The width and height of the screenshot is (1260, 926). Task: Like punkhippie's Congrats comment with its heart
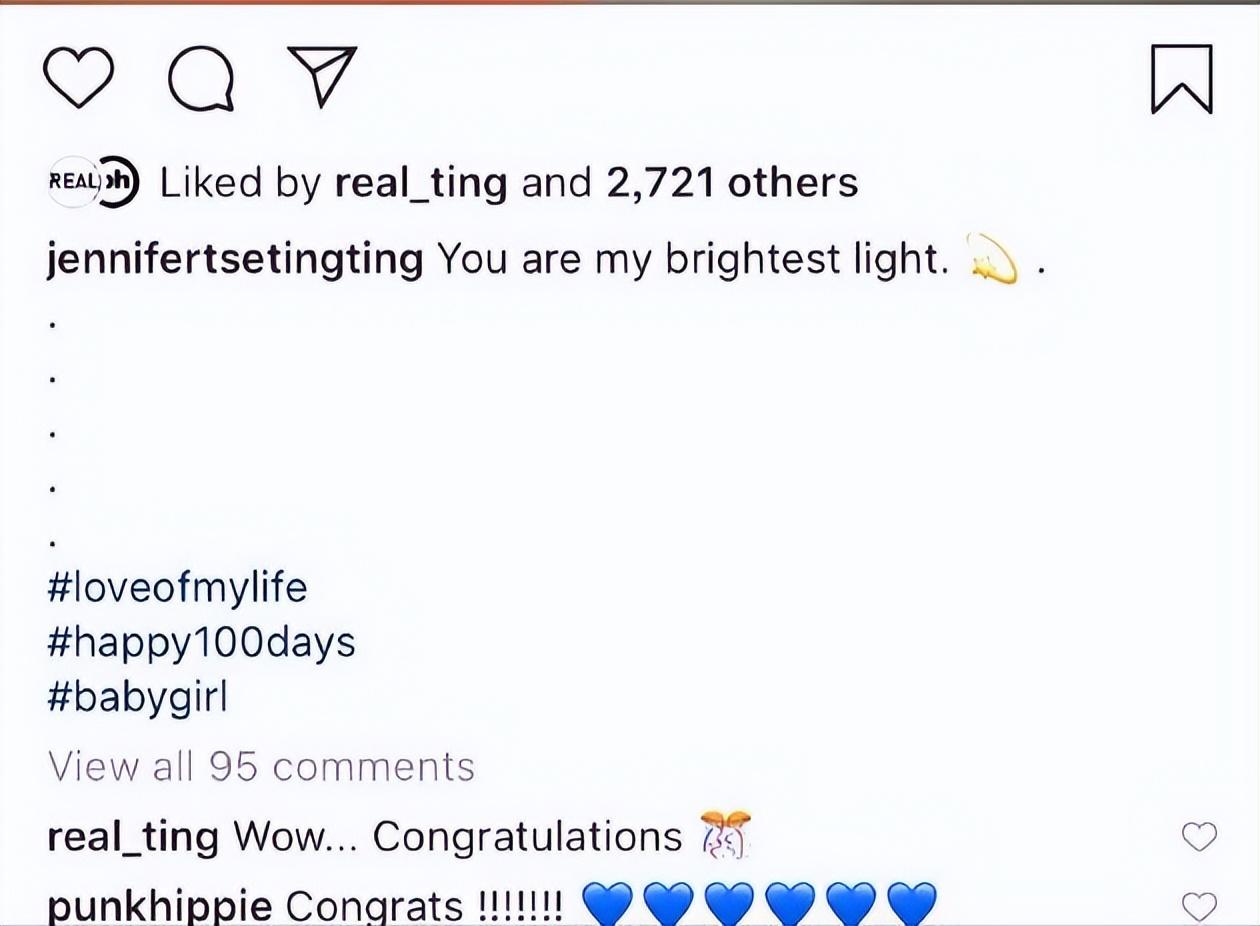pos(1199,906)
